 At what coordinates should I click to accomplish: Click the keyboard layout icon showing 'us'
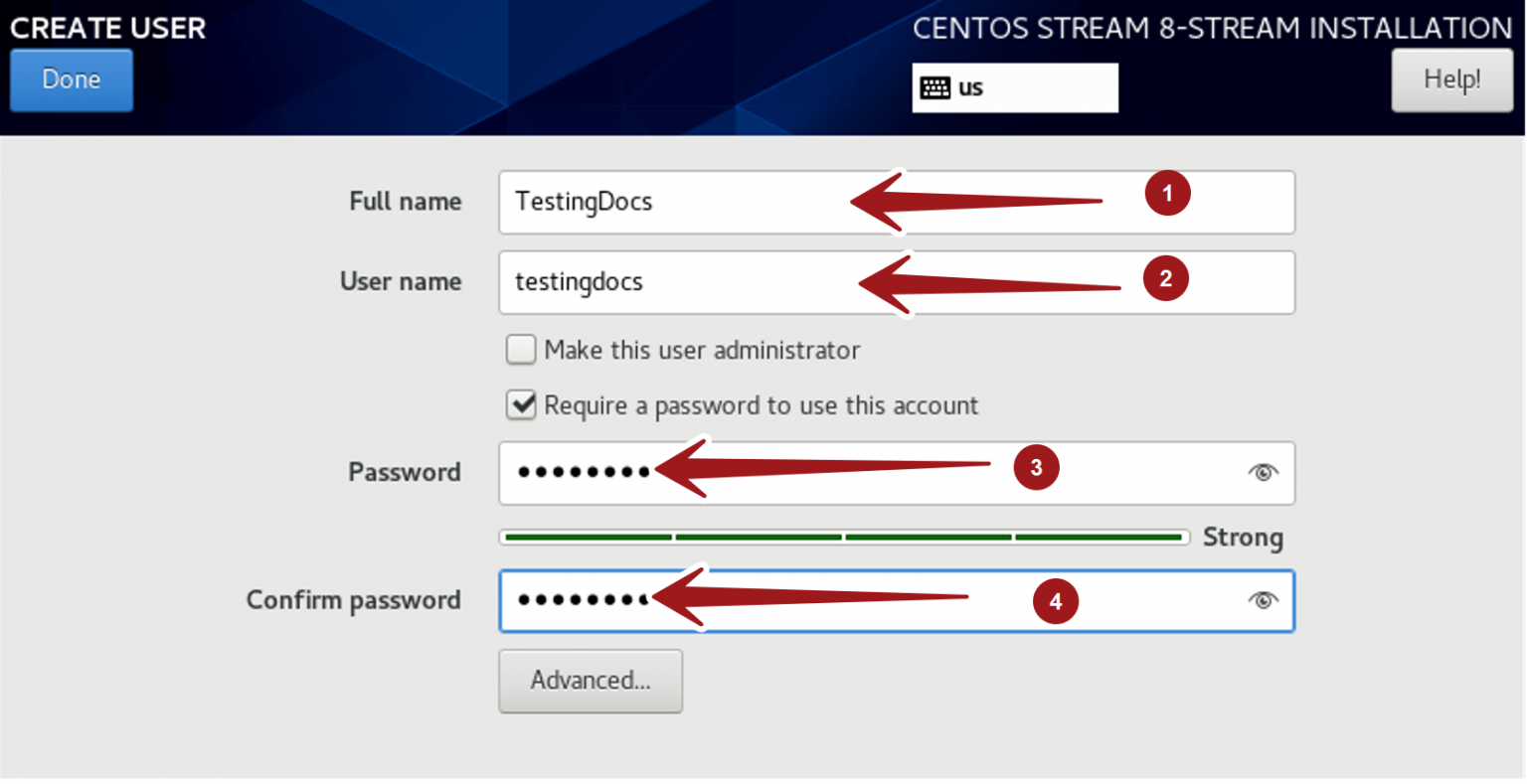935,87
